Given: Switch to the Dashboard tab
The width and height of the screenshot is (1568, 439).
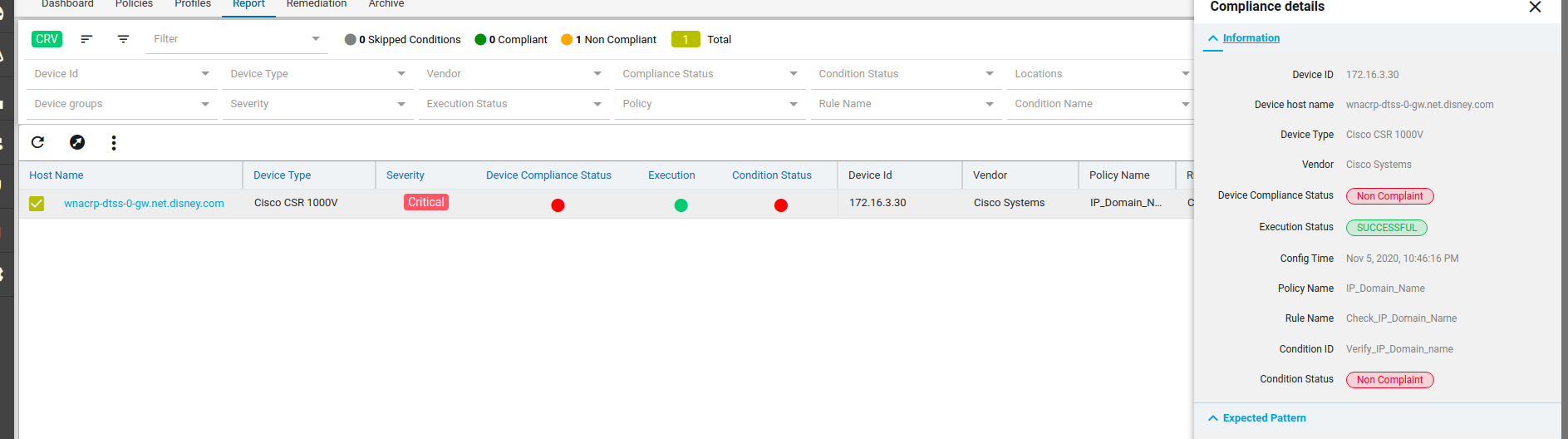Looking at the screenshot, I should [67, 4].
